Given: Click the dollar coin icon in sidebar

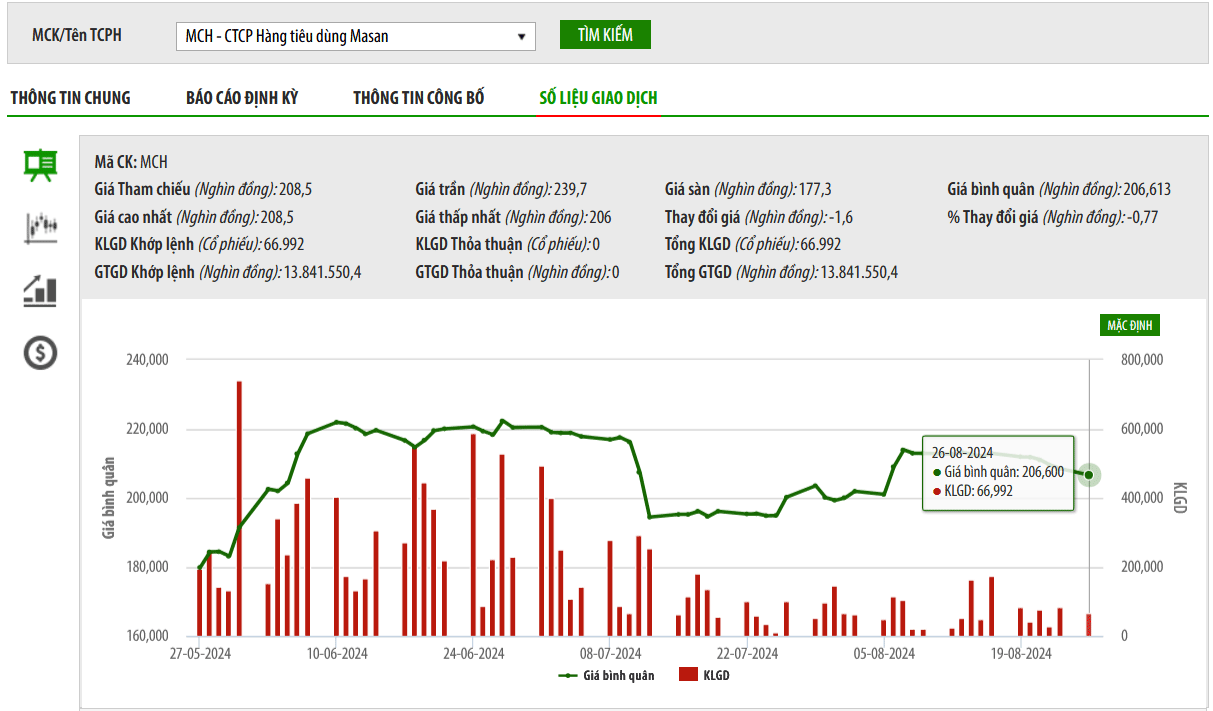Looking at the screenshot, I should click(x=41, y=352).
